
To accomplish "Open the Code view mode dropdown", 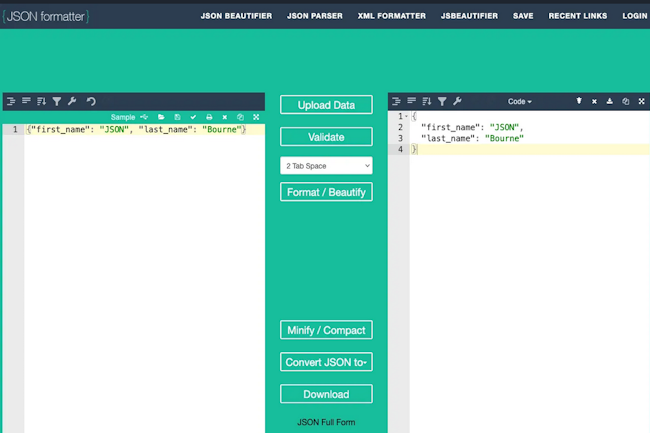I will pos(519,101).
